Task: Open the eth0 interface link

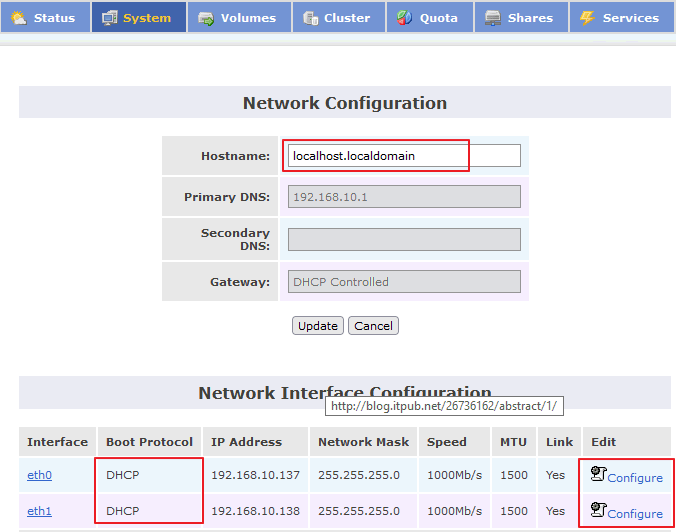Action: point(39,475)
